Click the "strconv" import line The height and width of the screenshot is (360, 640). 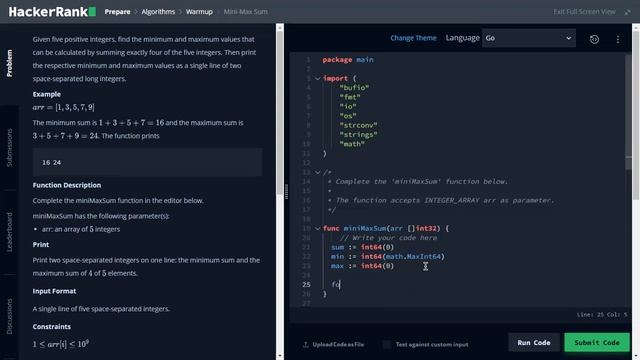[358, 125]
